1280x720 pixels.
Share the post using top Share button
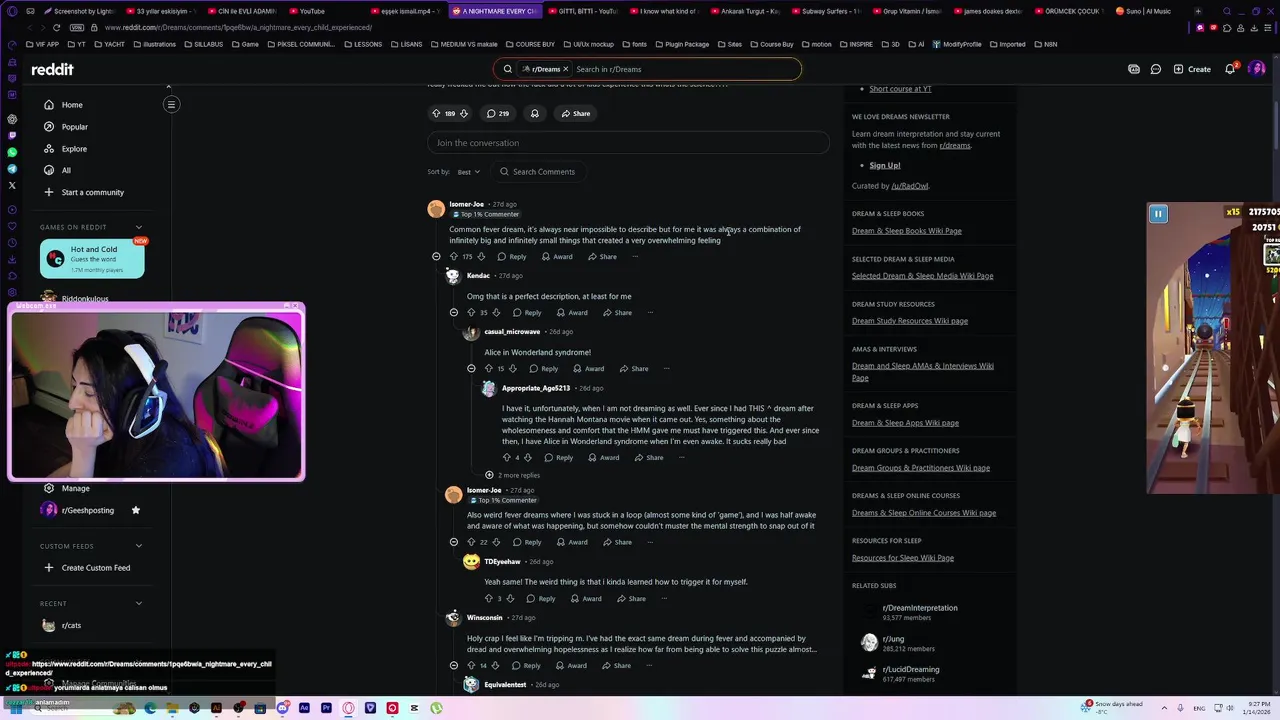[575, 113]
